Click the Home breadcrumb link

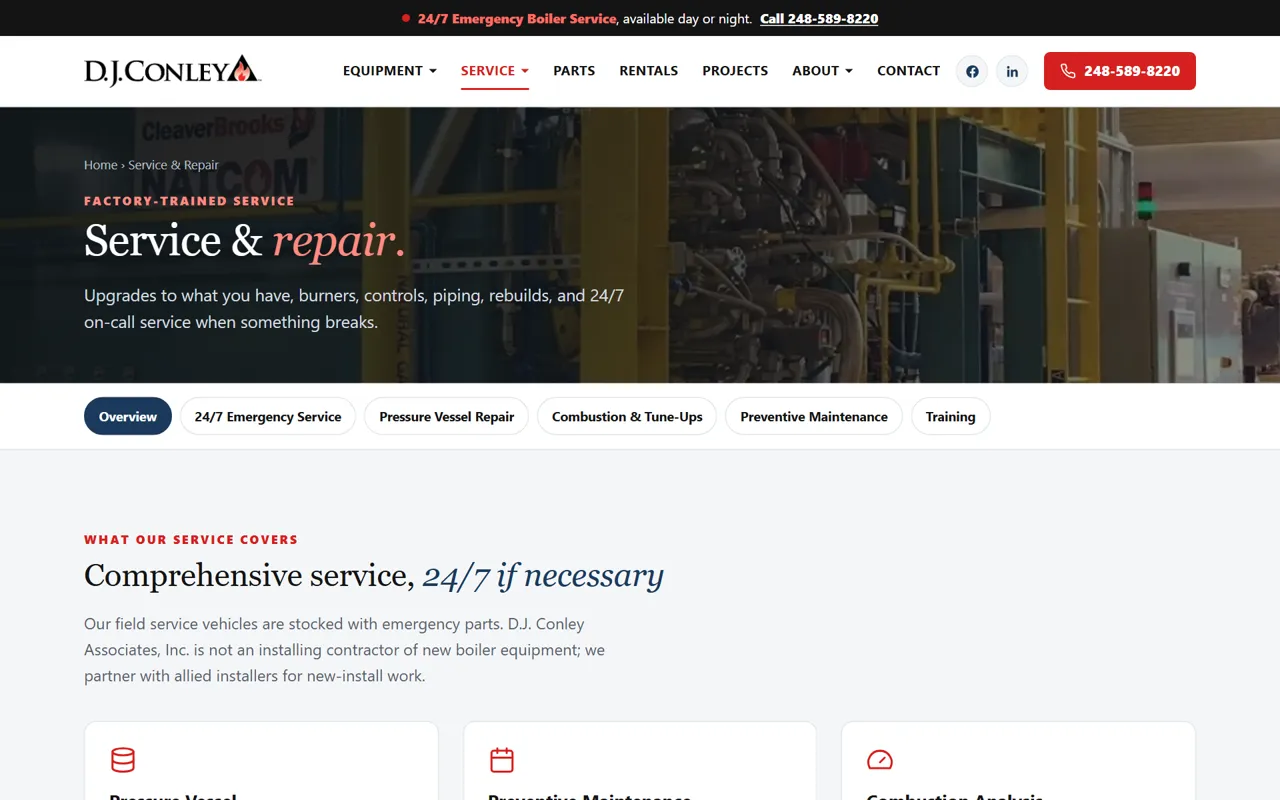[x=101, y=165]
